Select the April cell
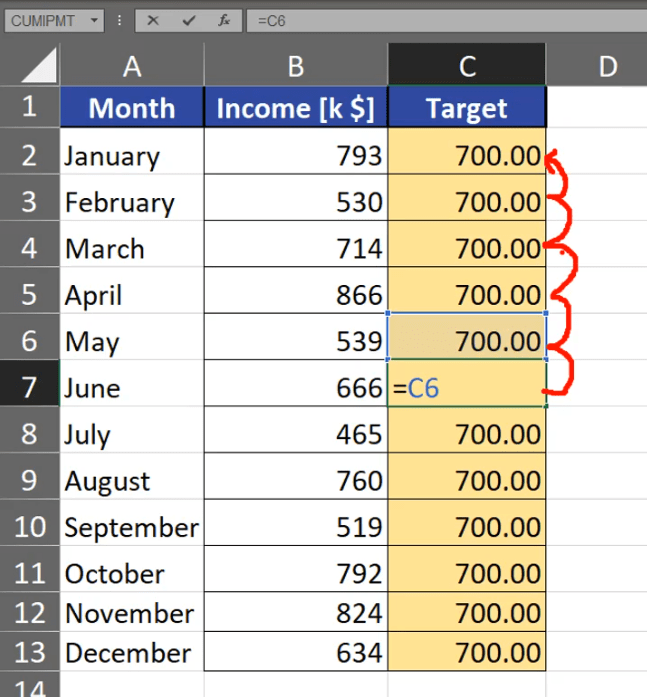The height and width of the screenshot is (697, 647). 132,290
